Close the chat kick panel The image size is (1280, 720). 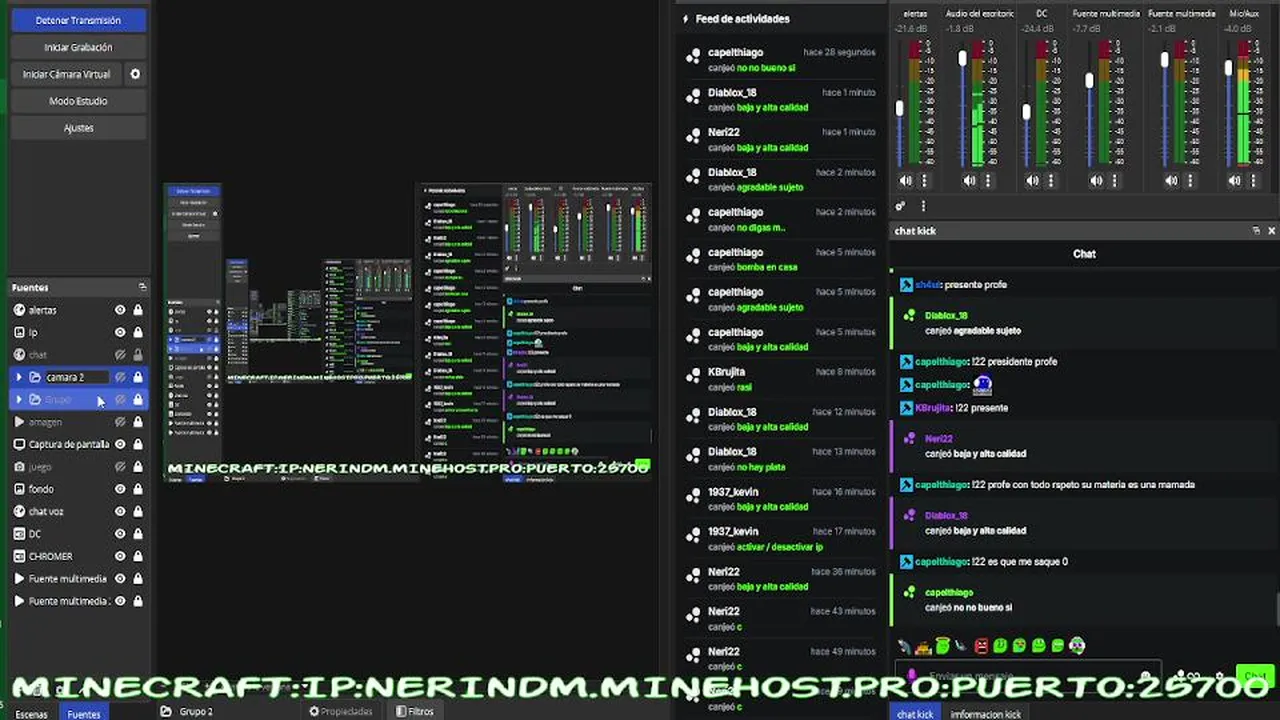(x=1272, y=231)
